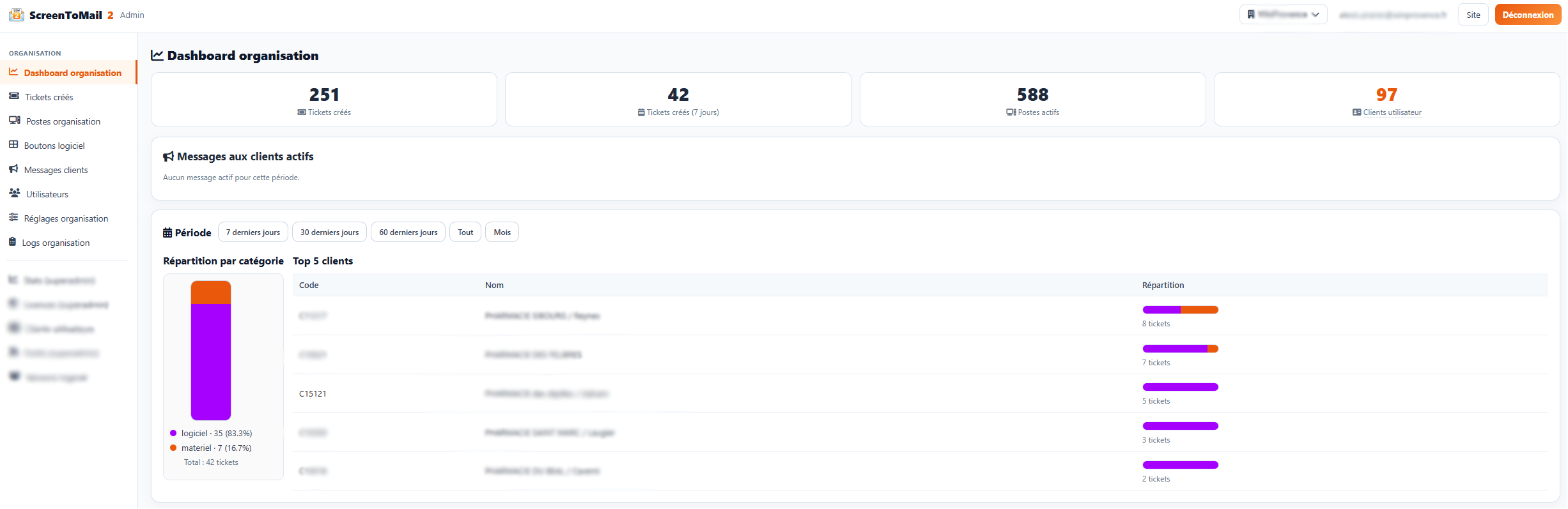Image resolution: width=1568 pixels, height=509 pixels.
Task: Click the Postes organisation monitor icon
Action: [15, 121]
